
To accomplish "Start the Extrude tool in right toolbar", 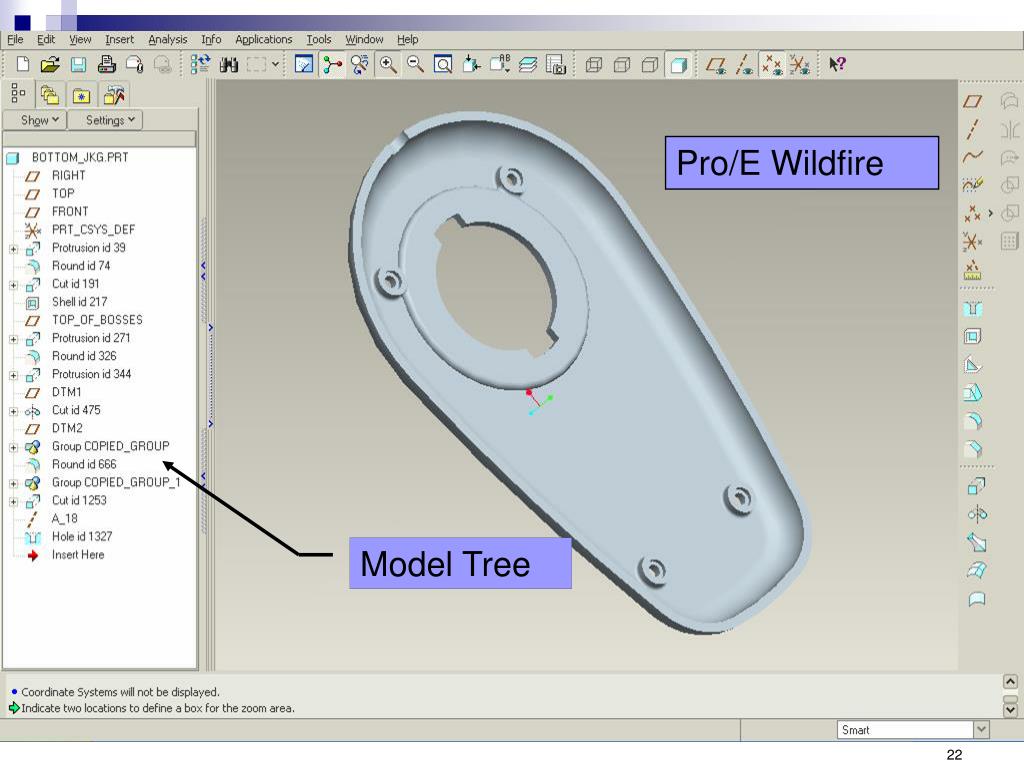I will [x=976, y=487].
